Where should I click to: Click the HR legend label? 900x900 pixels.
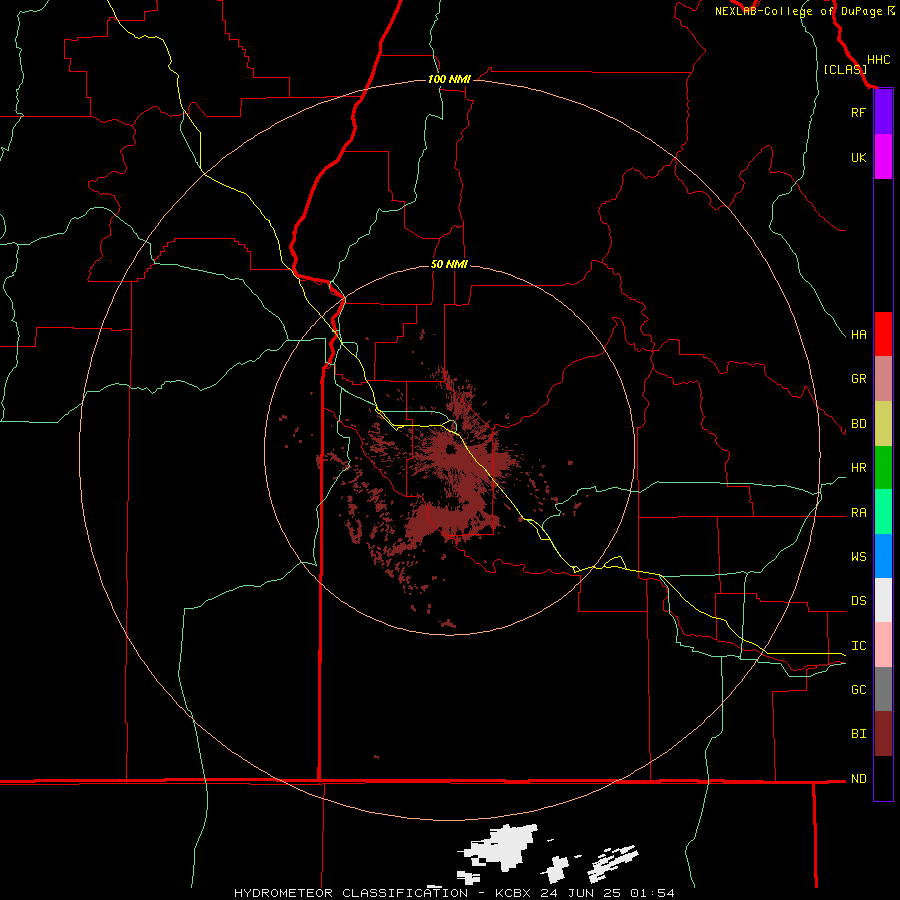tap(858, 468)
